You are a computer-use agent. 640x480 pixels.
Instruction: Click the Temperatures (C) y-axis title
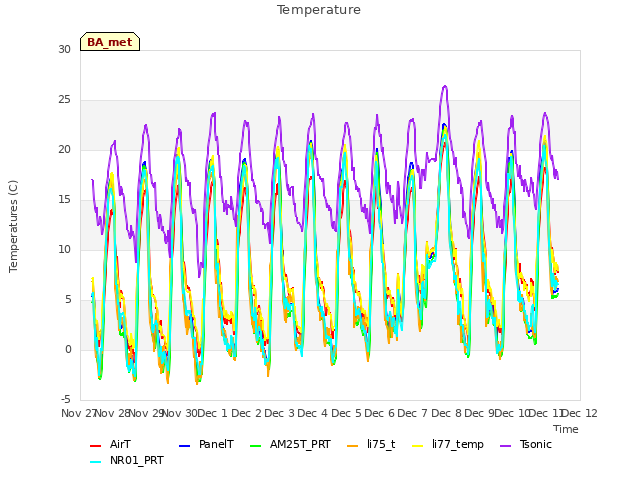(x=13, y=226)
